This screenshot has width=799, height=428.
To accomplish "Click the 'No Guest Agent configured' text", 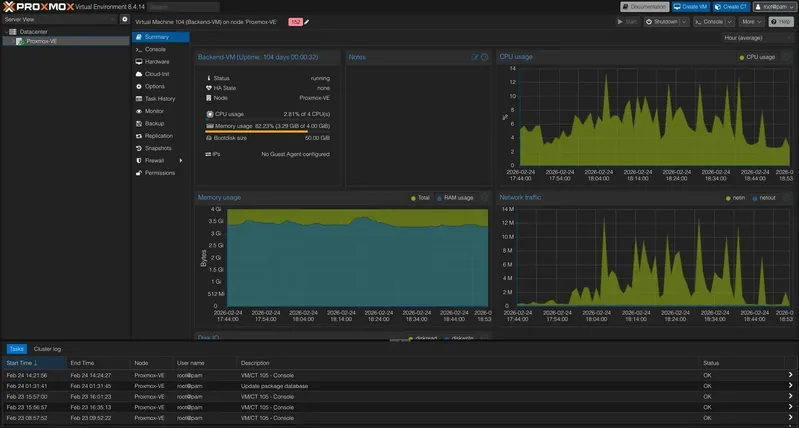I will 296,154.
